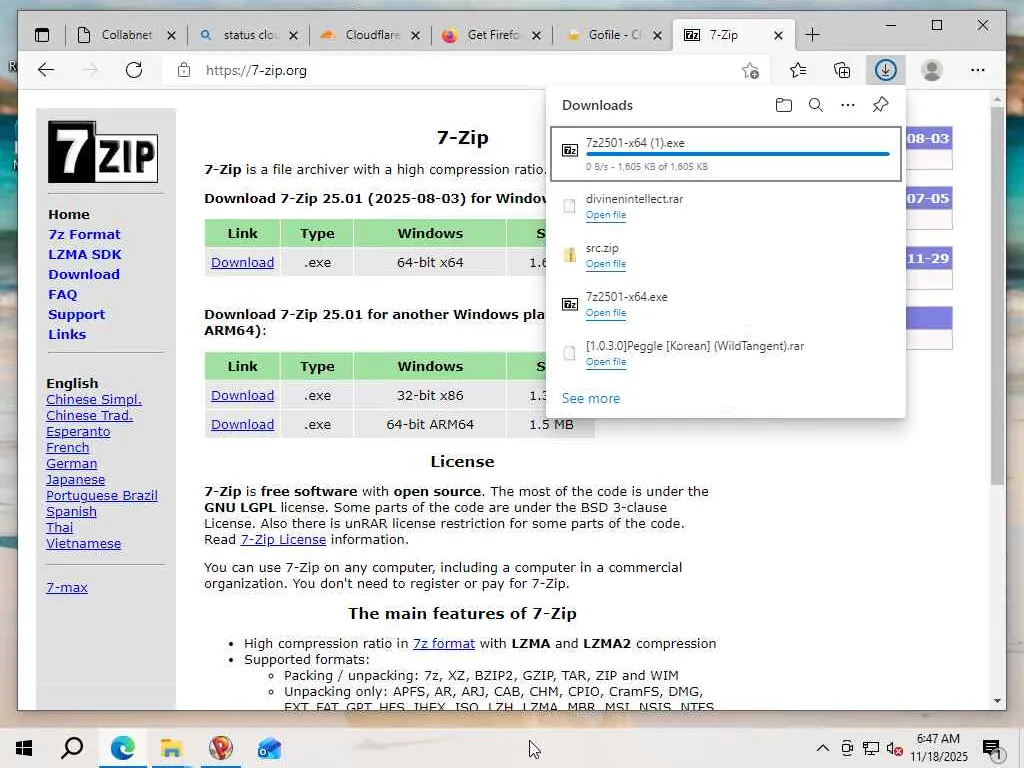Image resolution: width=1024 pixels, height=768 pixels.
Task: Click the page vertical scrollbar thumb
Action: tap(997, 297)
